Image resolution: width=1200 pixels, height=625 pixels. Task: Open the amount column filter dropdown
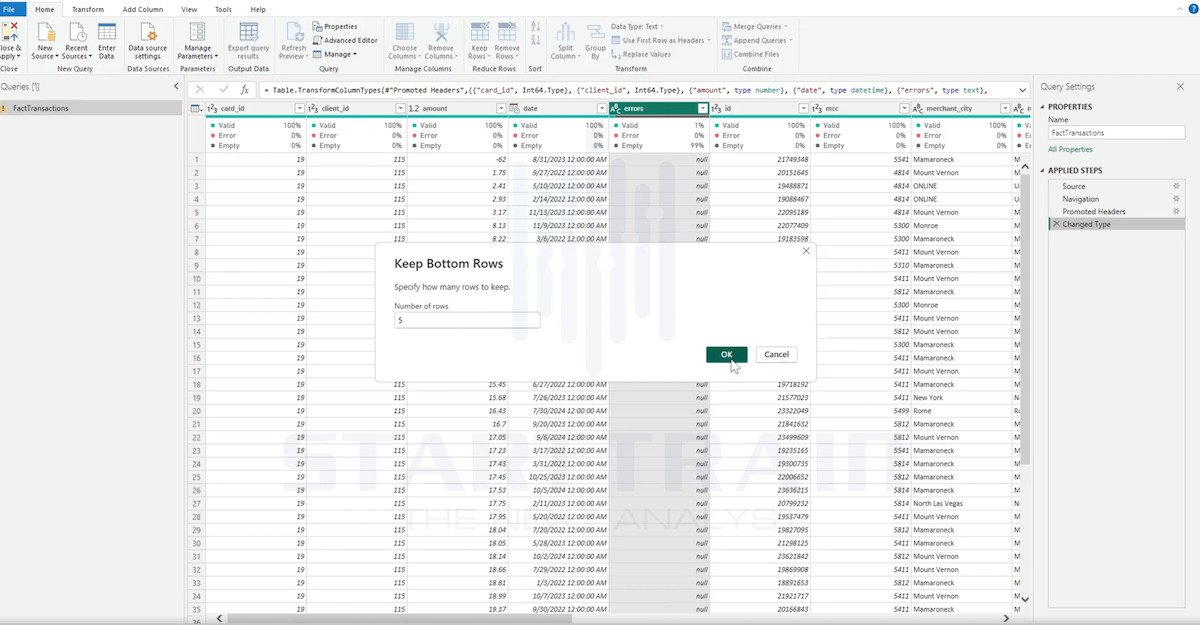(x=501, y=108)
